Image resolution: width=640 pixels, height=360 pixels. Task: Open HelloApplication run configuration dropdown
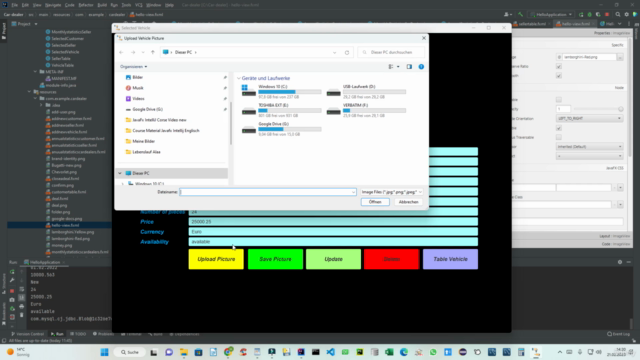[551, 14]
